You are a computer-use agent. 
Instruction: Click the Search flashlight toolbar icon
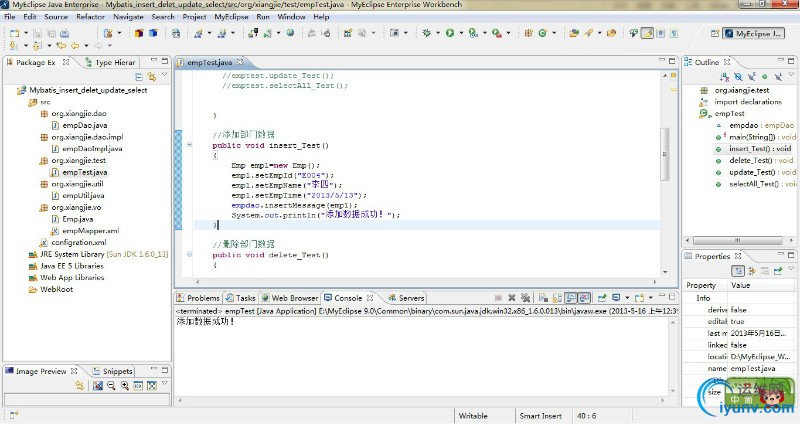[x=589, y=33]
